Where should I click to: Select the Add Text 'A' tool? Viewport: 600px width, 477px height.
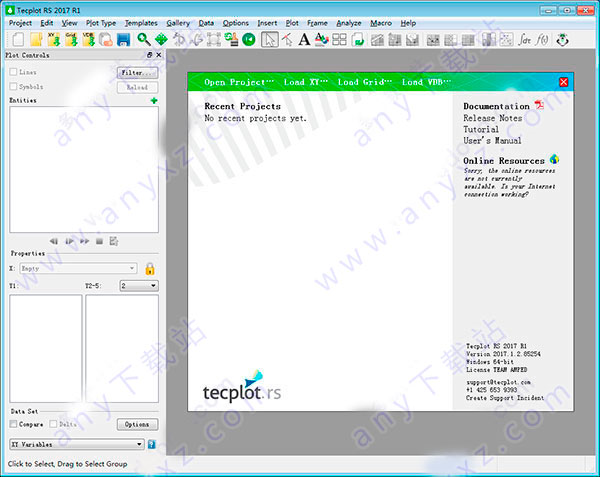click(x=304, y=39)
